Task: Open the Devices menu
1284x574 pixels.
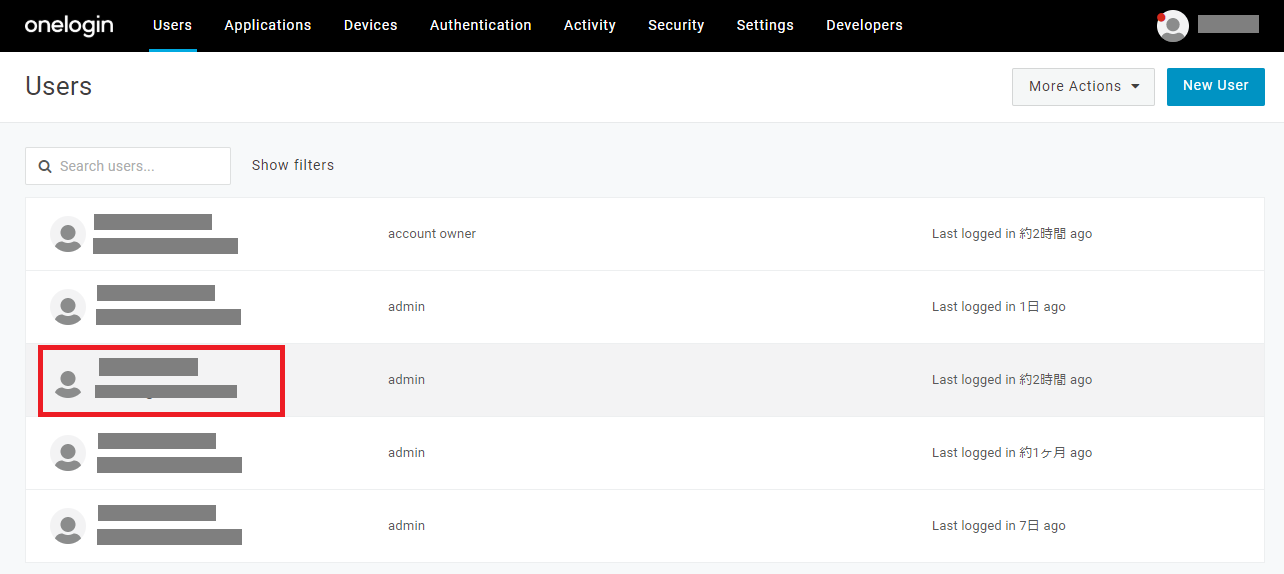Action: 371,25
